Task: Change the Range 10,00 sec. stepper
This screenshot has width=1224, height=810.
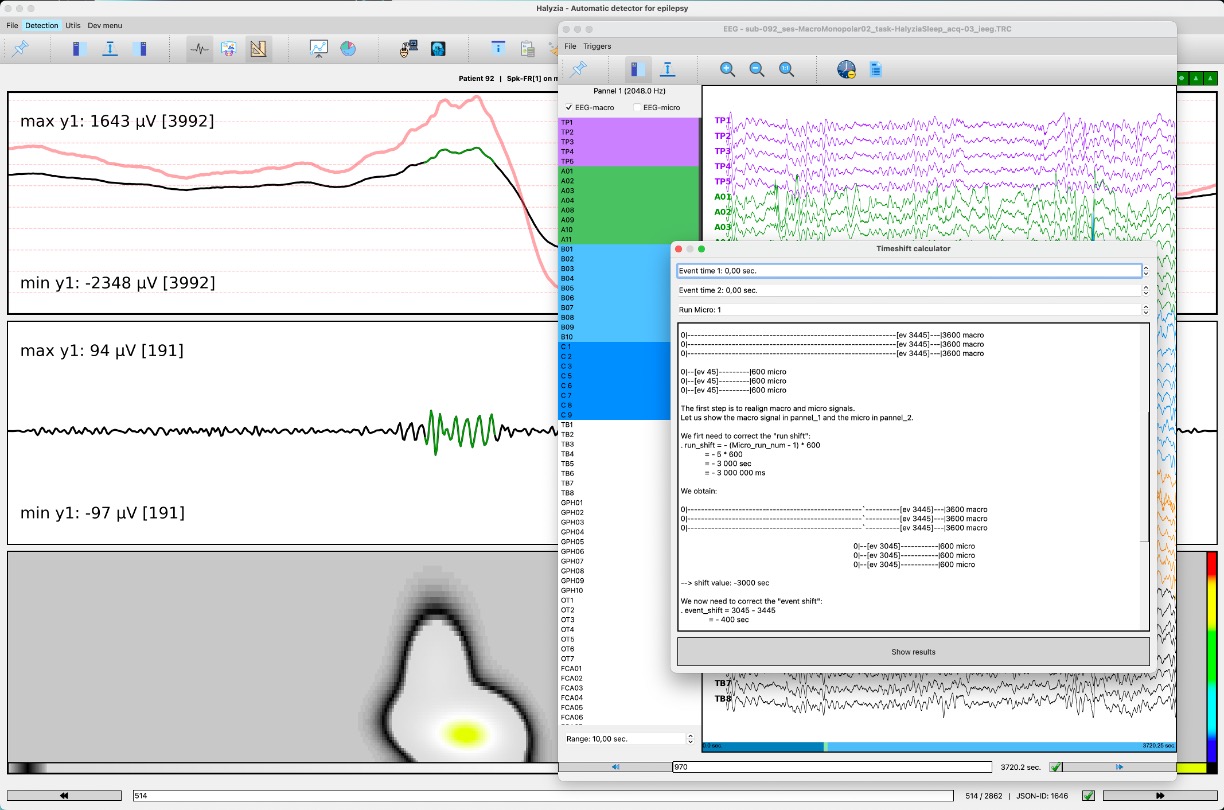Action: (690, 739)
